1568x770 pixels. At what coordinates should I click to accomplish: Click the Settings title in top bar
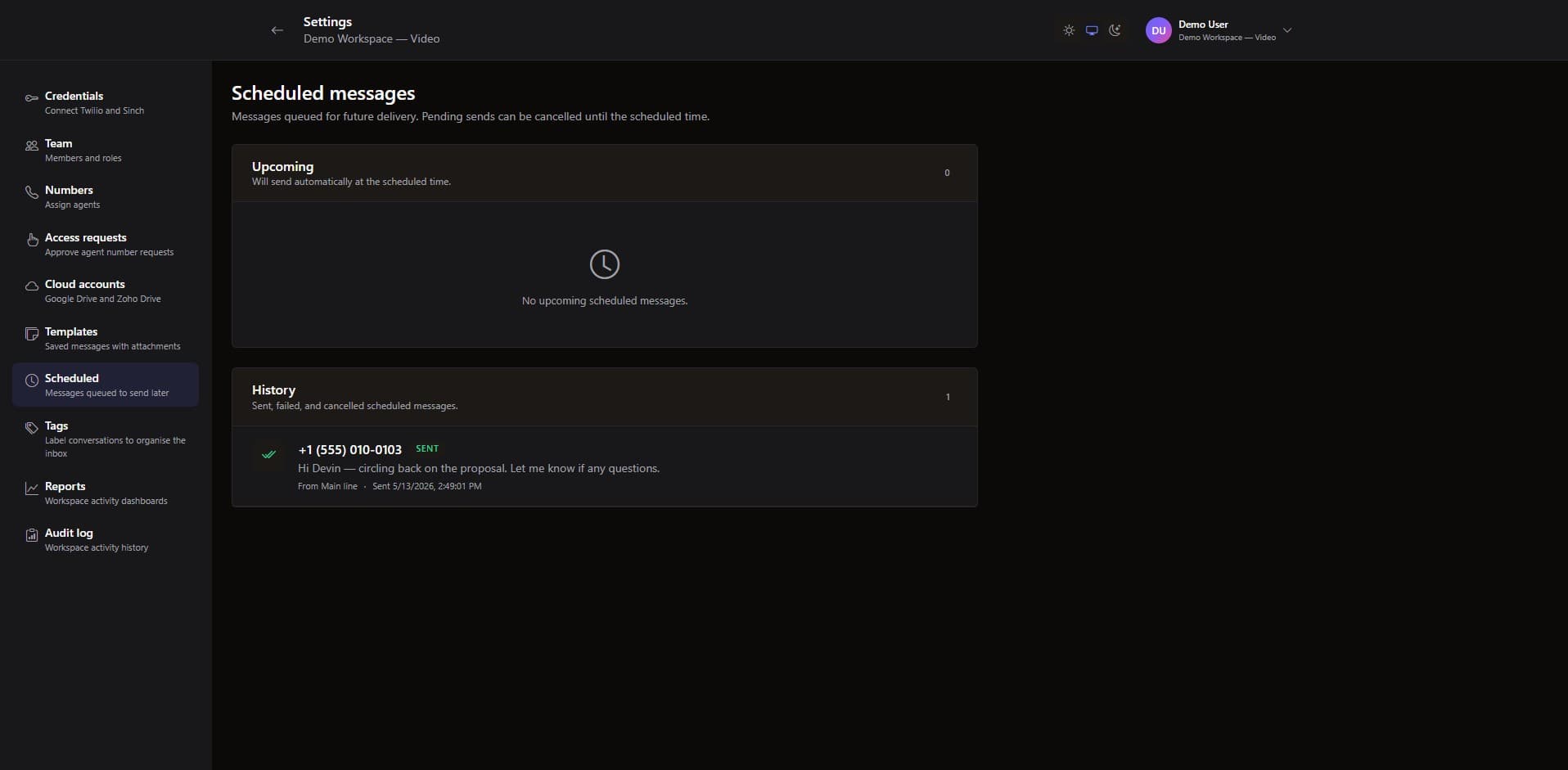coord(327,22)
